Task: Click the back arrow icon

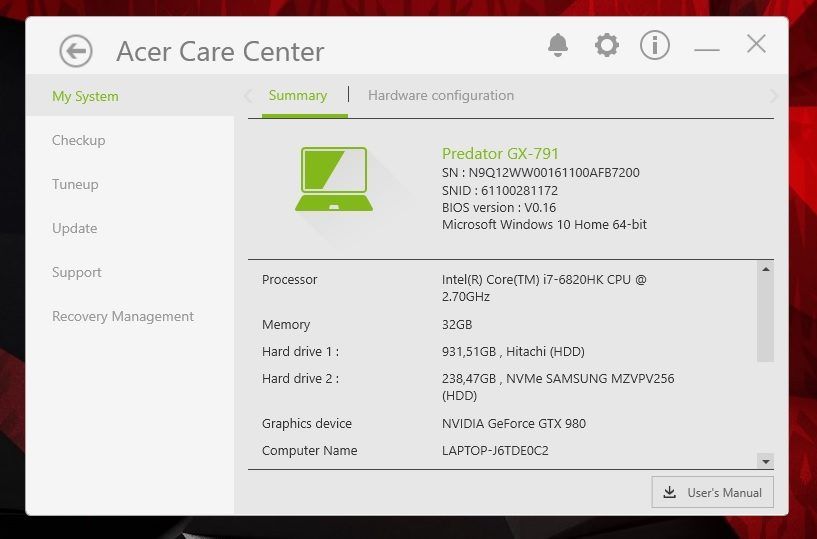Action: [76, 51]
